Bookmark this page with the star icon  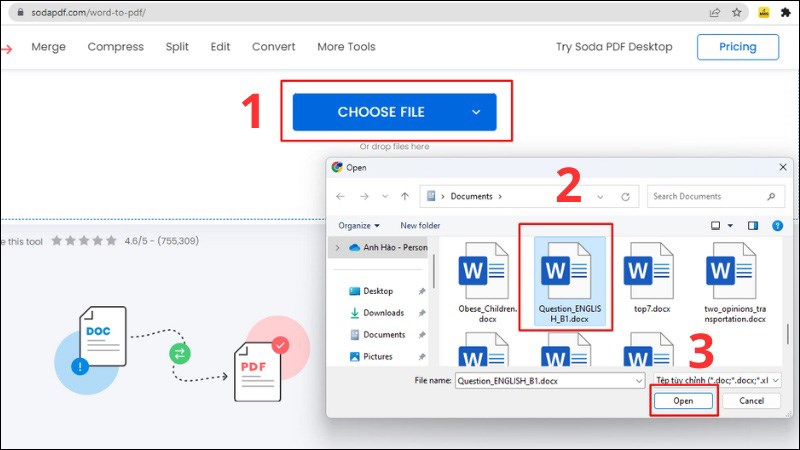pos(737,13)
